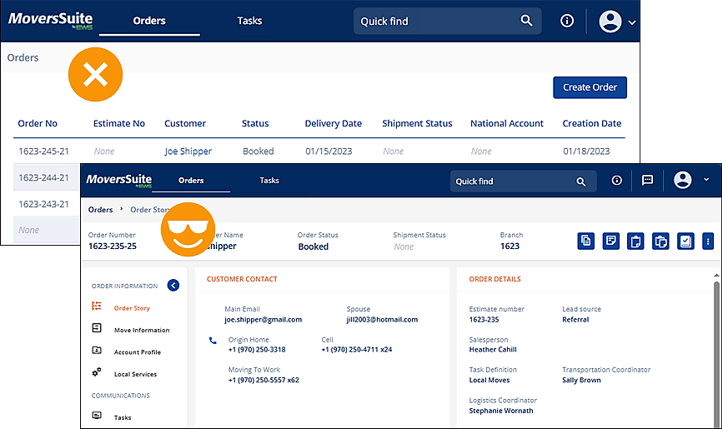The image size is (722, 429).
Task: Click the search magnifier in the back window's Quick find
Action: pos(526,21)
